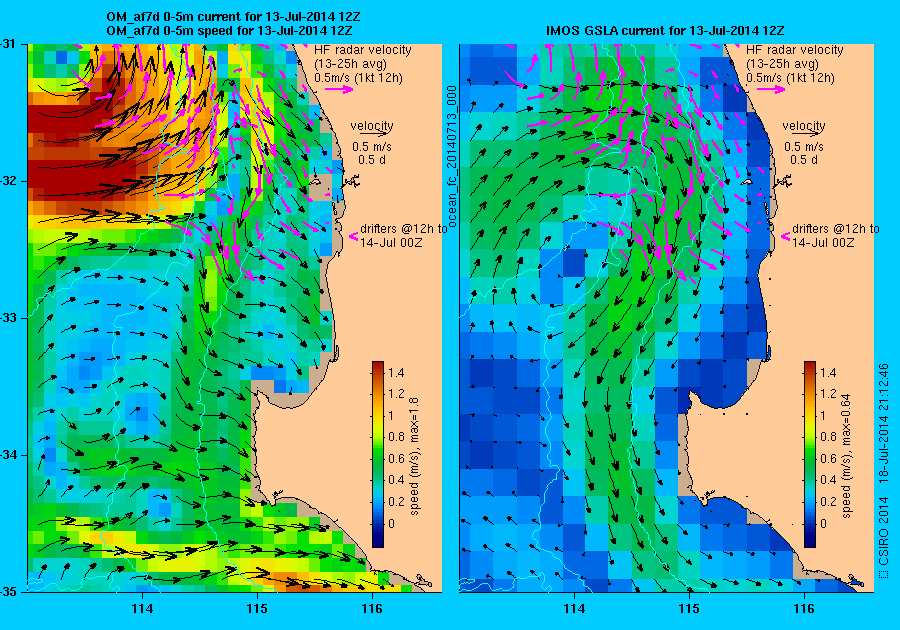Click 'HF radar velocity' label in right map
This screenshot has width=900, height=630.
pyautogui.click(x=795, y=50)
